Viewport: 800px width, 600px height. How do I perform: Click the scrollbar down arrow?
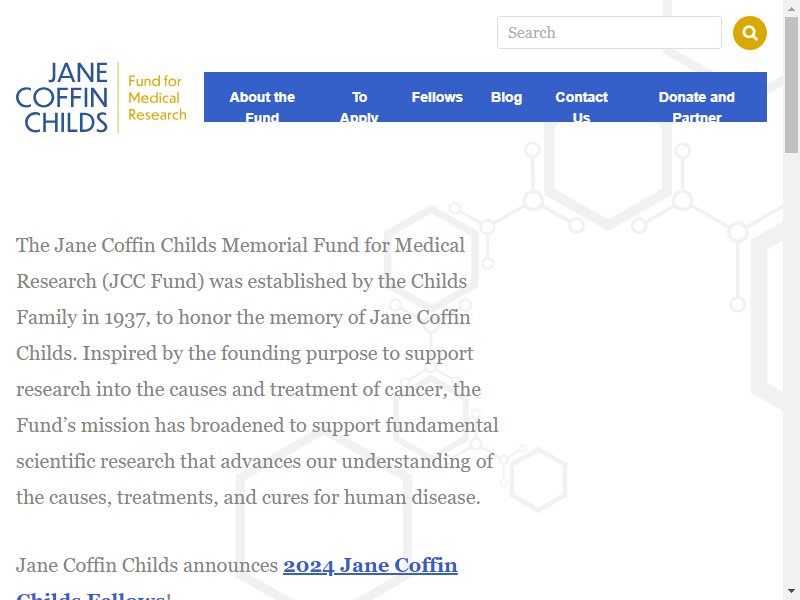click(791, 592)
